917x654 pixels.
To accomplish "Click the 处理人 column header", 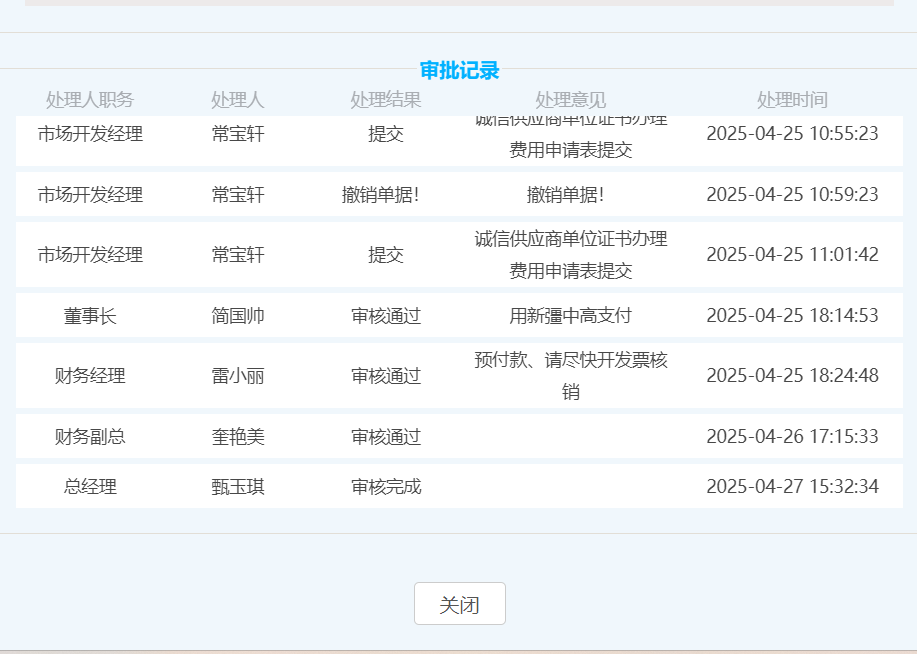I will click(238, 100).
